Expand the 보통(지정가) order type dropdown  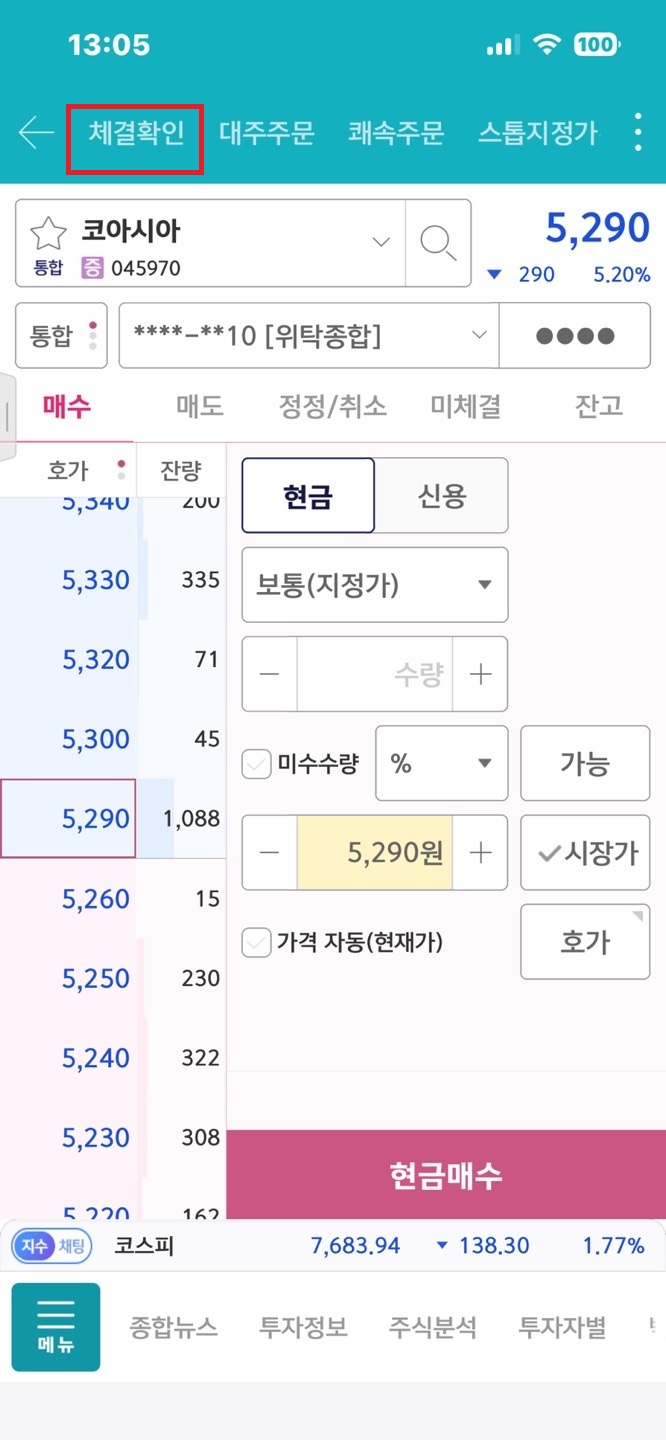point(375,585)
